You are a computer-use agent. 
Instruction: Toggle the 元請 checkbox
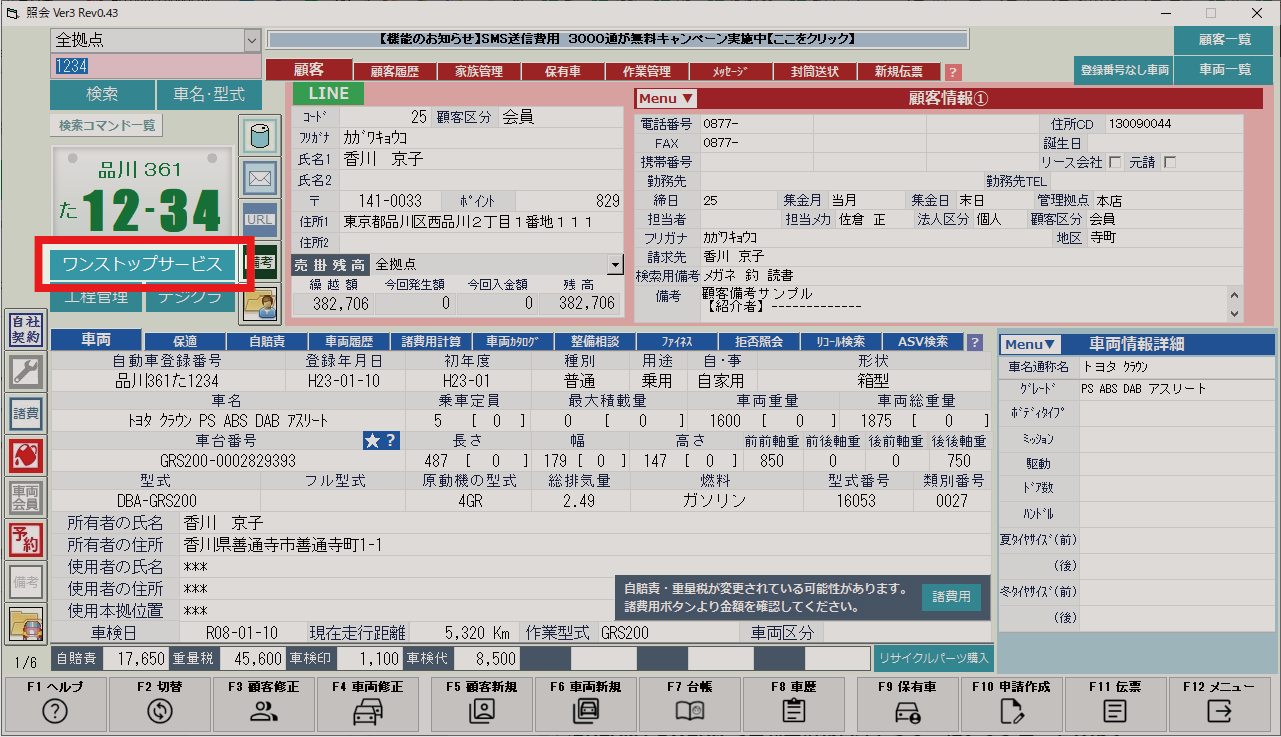pyautogui.click(x=1169, y=162)
